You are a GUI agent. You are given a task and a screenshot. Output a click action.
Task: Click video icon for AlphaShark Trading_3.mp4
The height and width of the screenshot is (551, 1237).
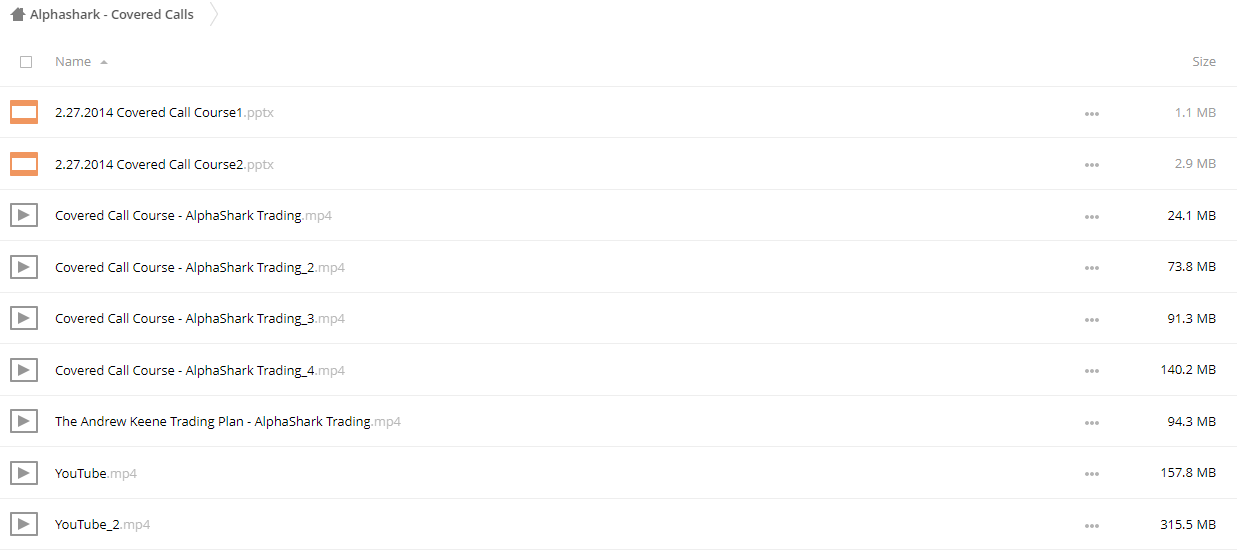tap(24, 318)
